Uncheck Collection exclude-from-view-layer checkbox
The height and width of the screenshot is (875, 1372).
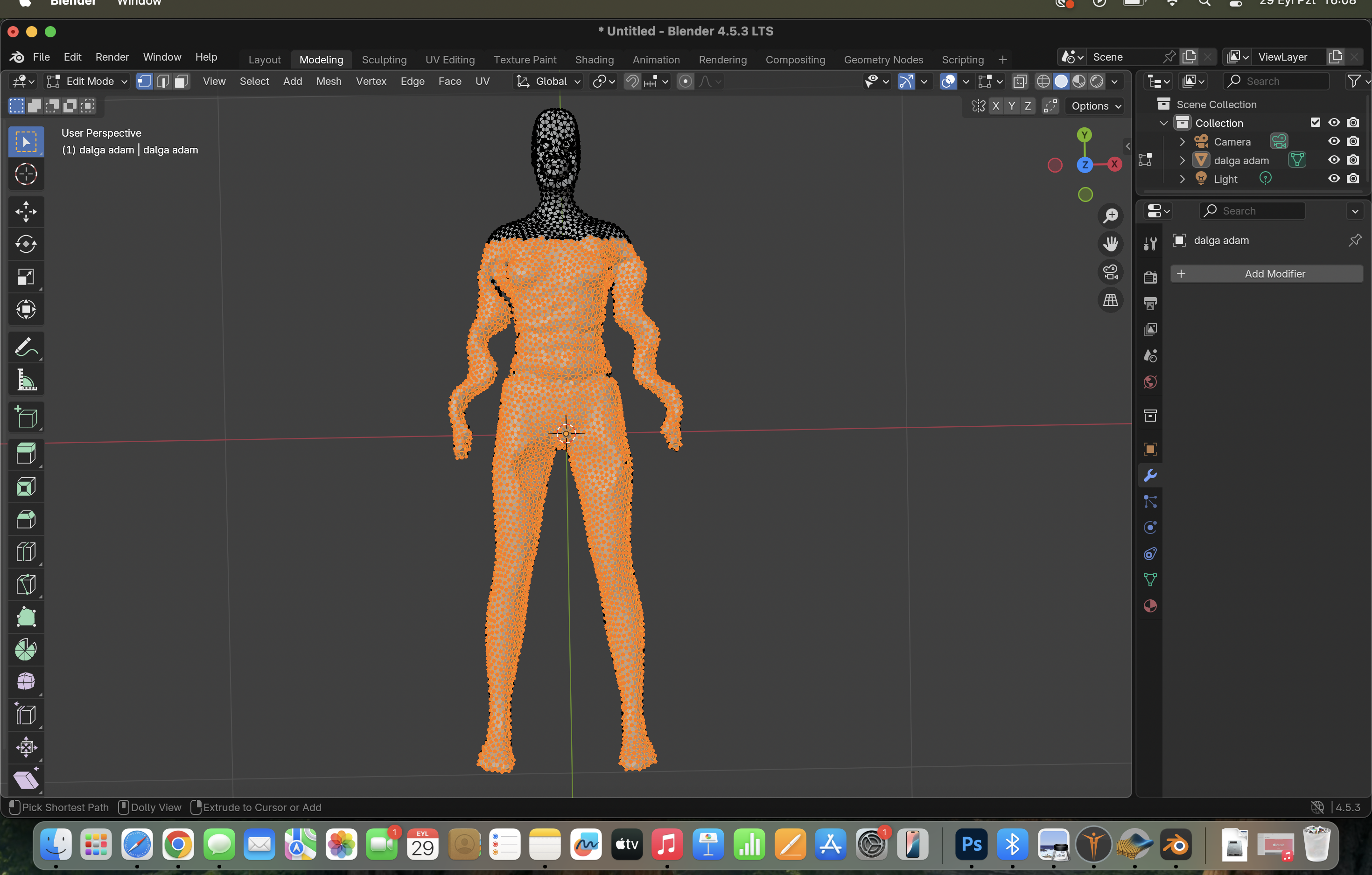[1315, 122]
